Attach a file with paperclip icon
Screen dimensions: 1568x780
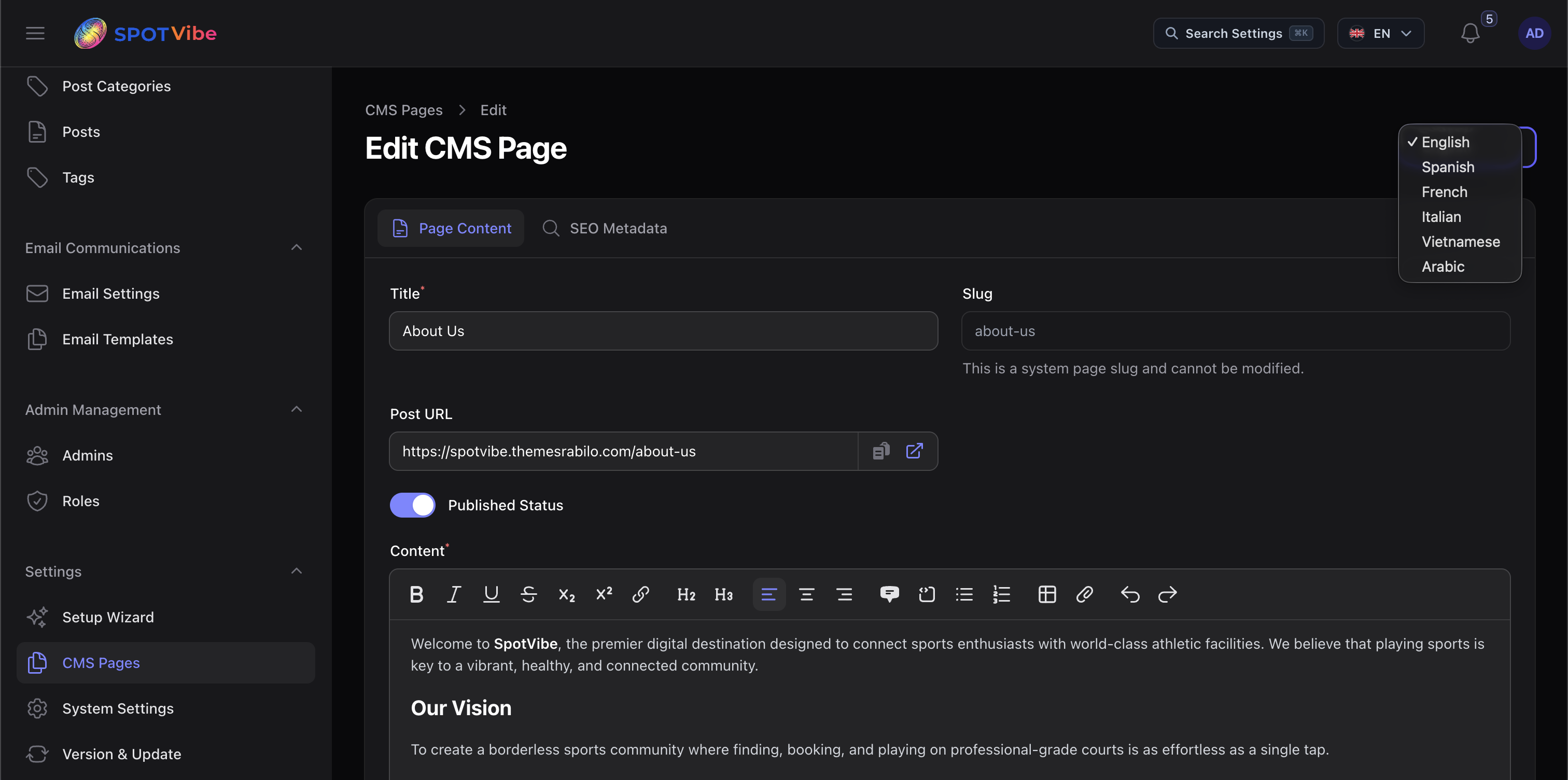(1085, 594)
